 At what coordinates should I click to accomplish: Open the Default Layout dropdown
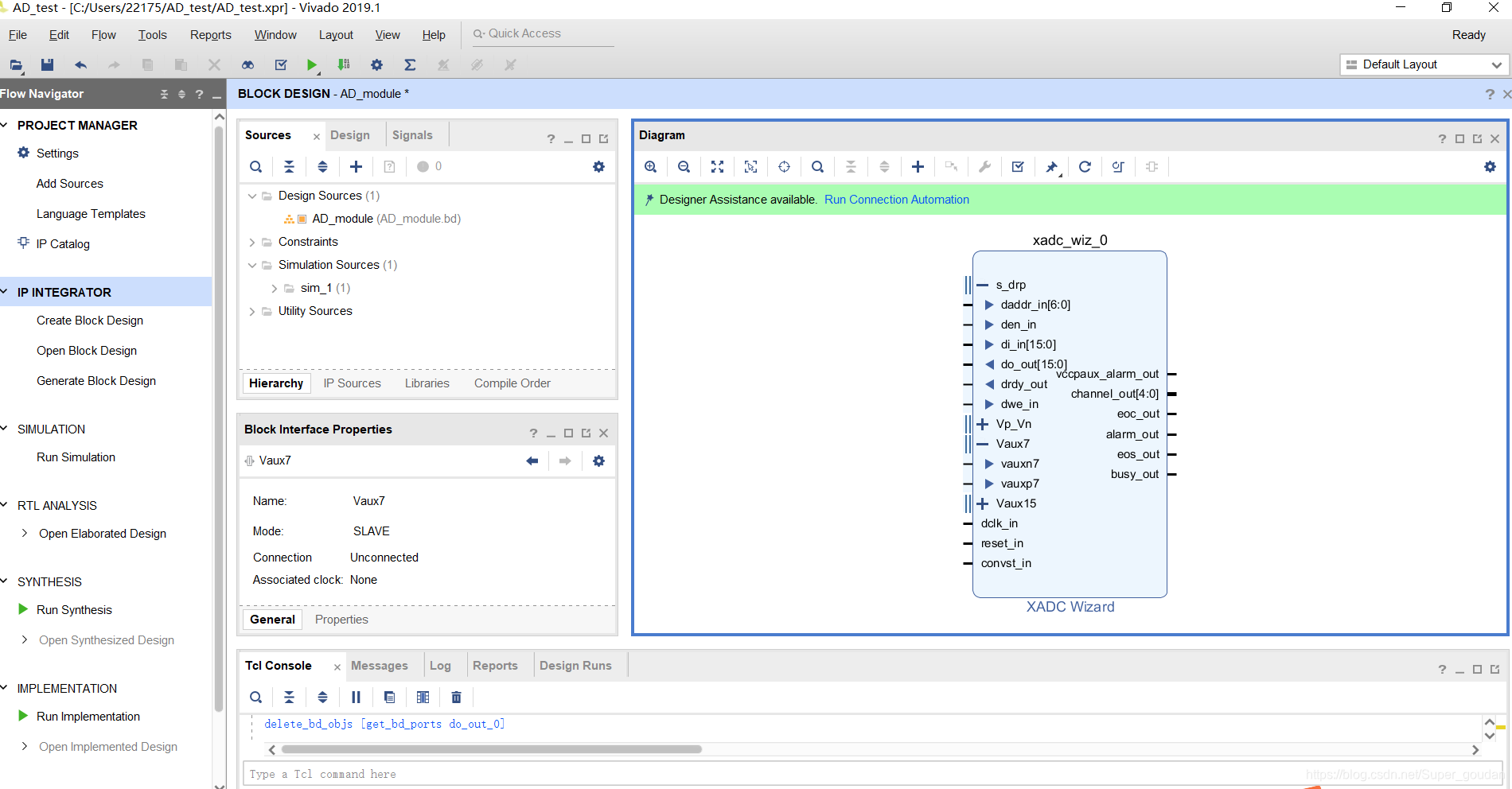pos(1424,64)
